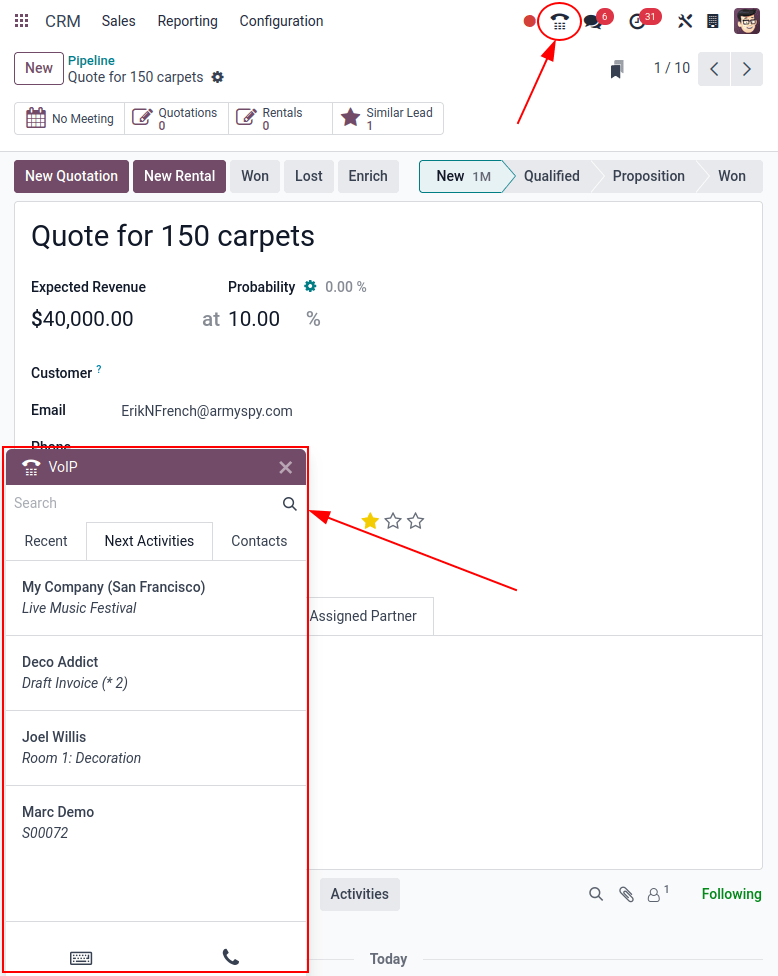The width and height of the screenshot is (778, 976).
Task: Open the gear actions menu beside the breadcrumb
Action: click(x=216, y=76)
